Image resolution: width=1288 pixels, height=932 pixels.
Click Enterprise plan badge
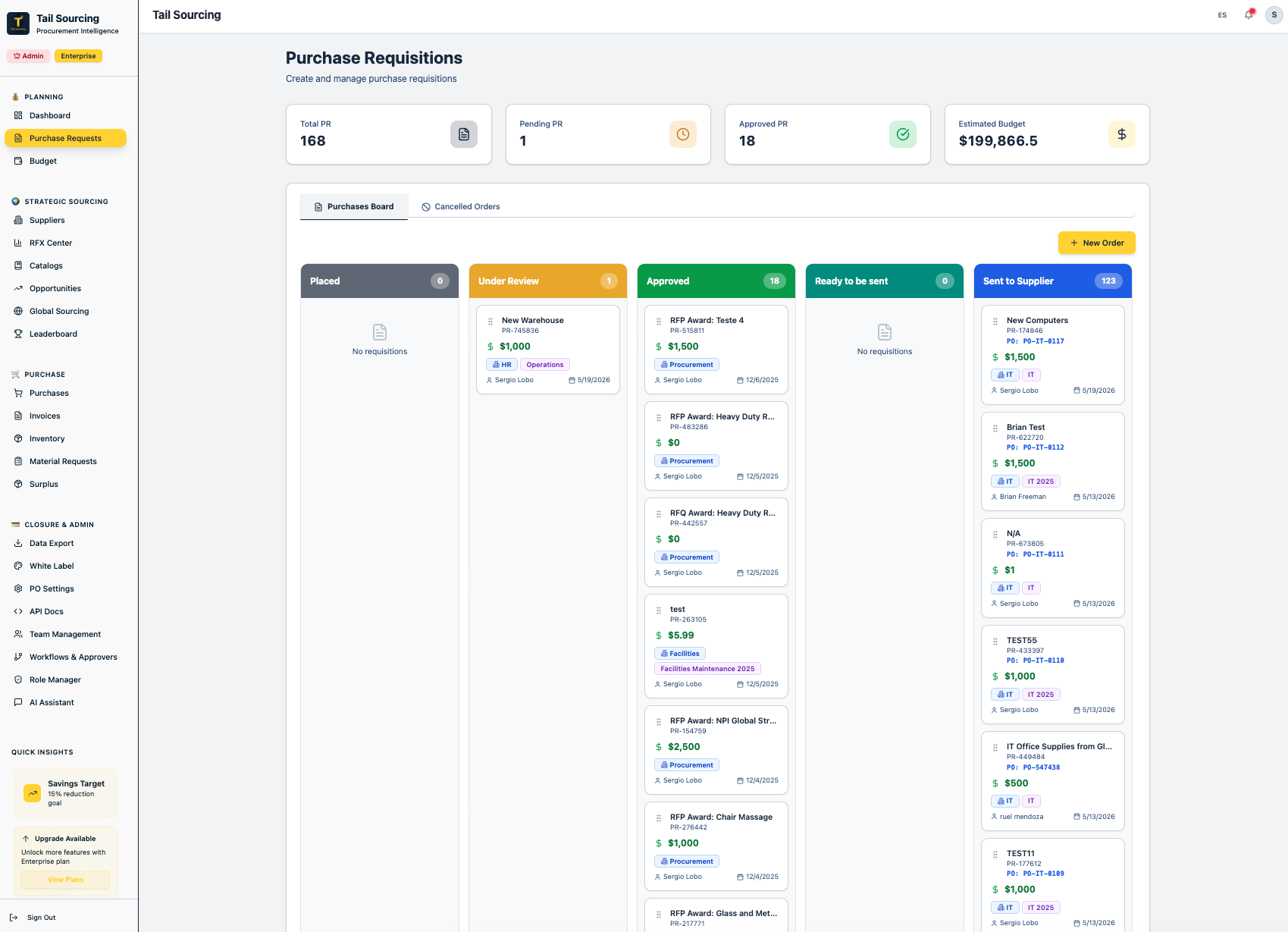(x=78, y=56)
